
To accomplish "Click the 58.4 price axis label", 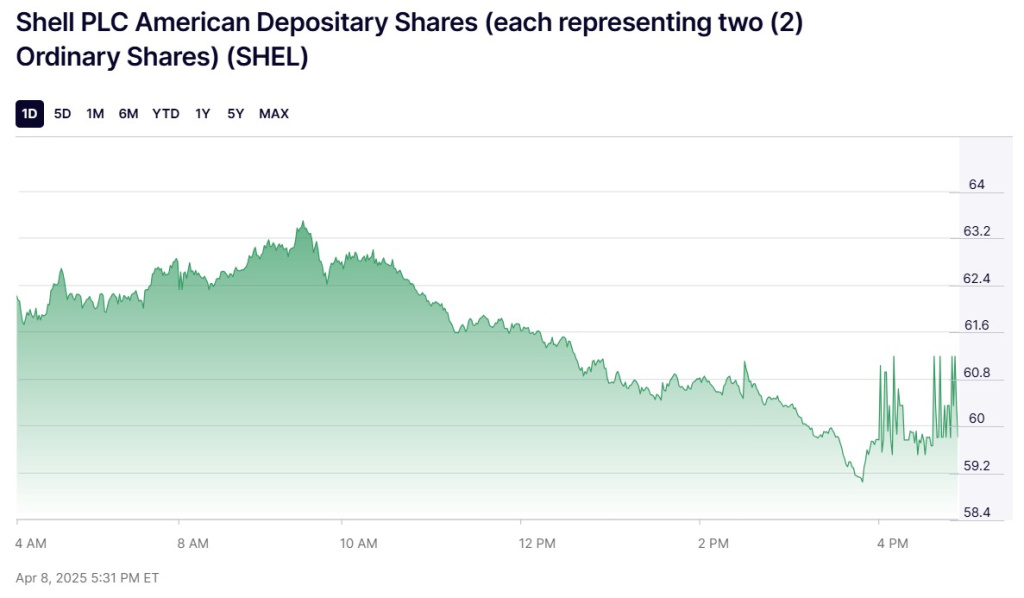I will [x=976, y=512].
